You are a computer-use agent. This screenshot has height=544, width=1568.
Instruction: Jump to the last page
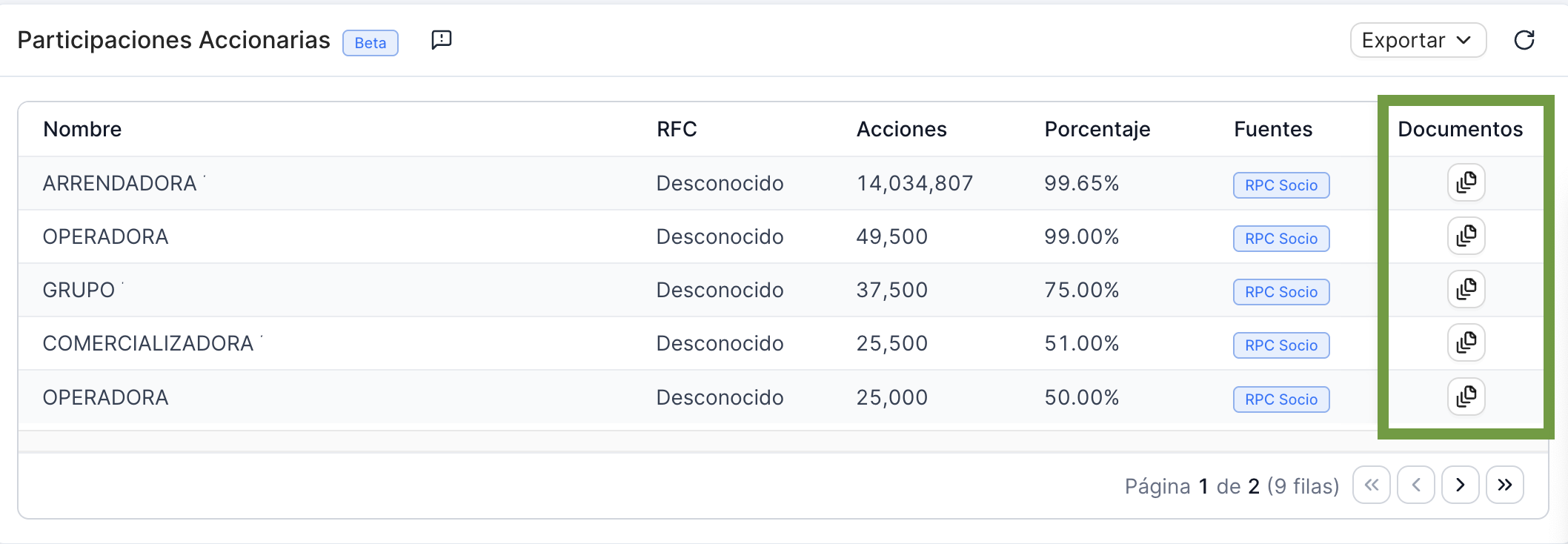coord(1505,485)
